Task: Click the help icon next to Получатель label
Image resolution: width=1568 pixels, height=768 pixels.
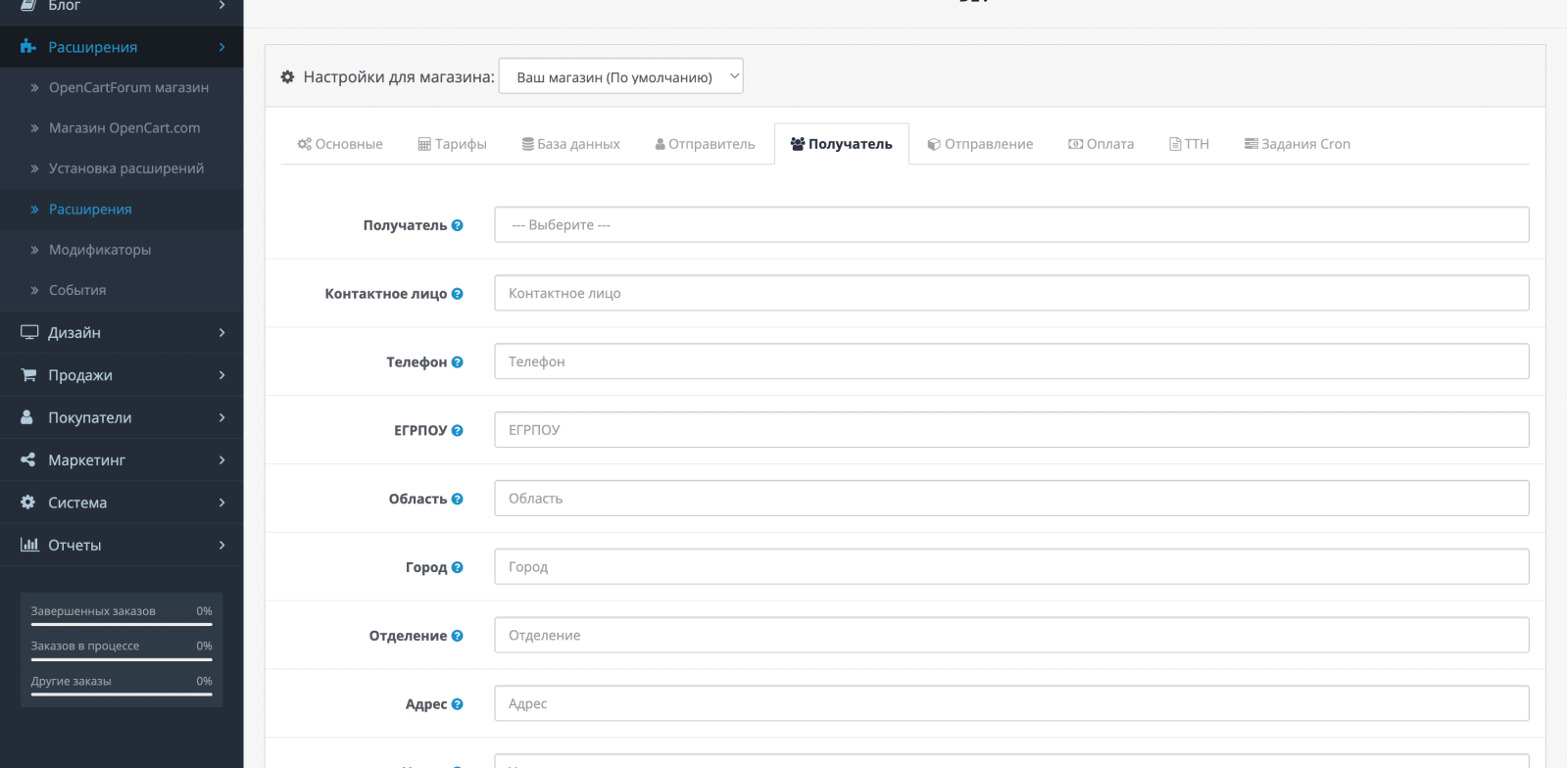Action: coord(457,225)
